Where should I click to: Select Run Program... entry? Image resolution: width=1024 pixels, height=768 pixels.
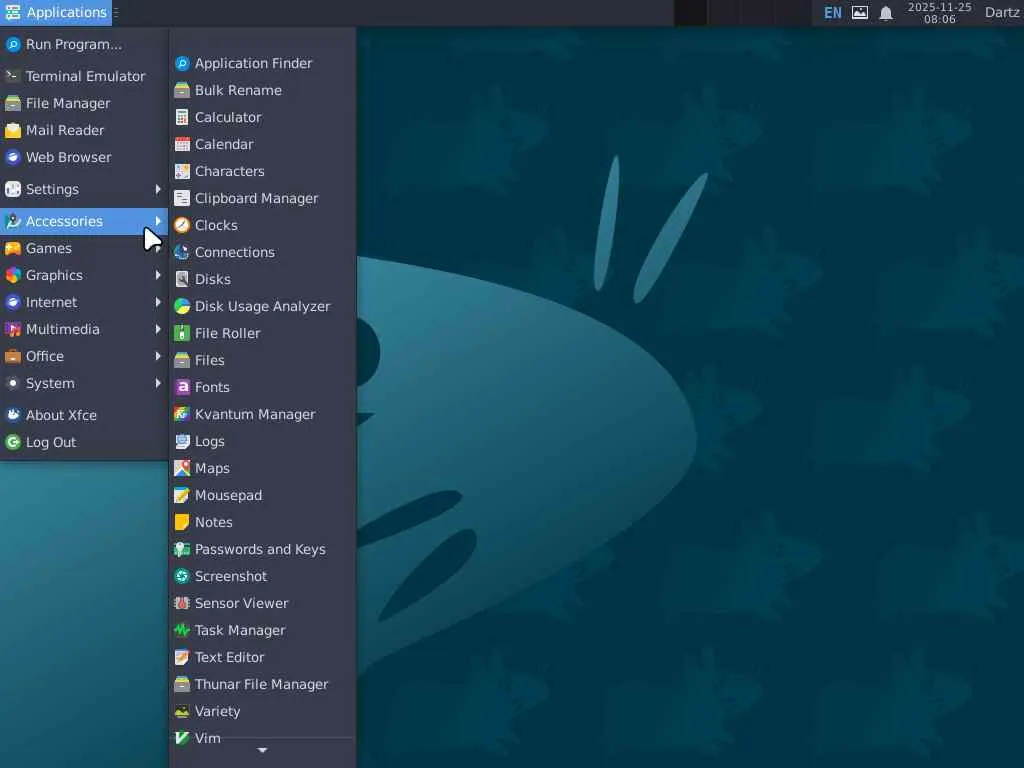84,44
